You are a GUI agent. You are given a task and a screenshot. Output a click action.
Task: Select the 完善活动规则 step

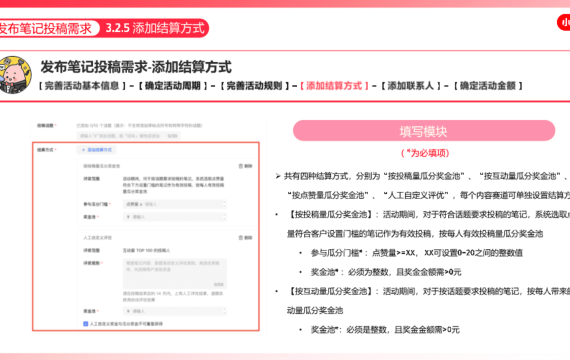click(x=254, y=86)
